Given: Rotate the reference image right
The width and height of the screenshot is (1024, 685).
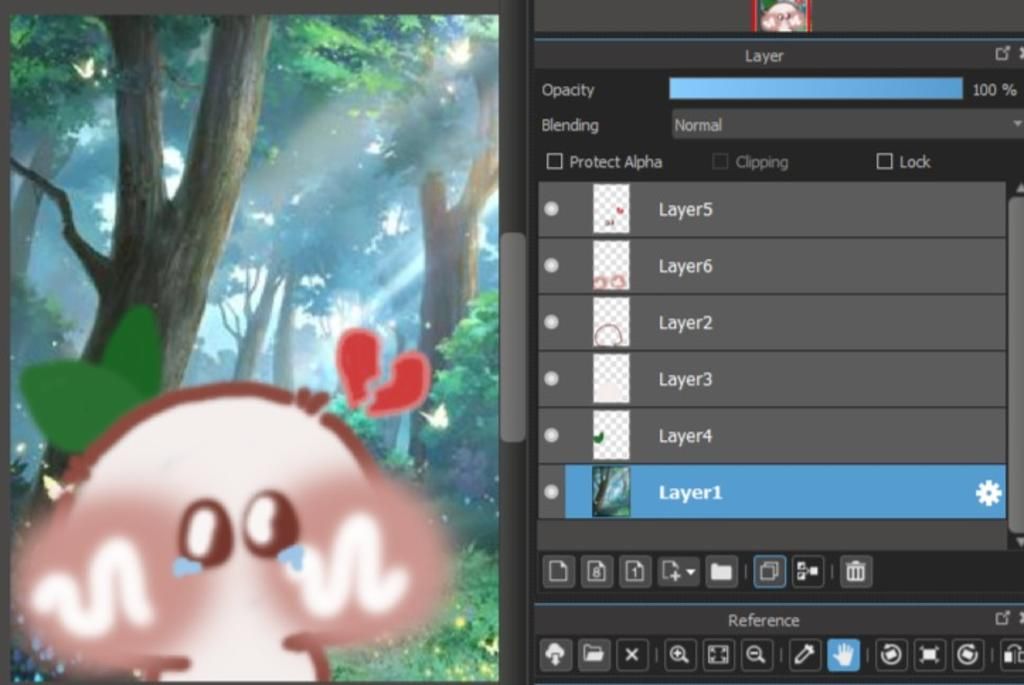Looking at the screenshot, I should pos(968,654).
